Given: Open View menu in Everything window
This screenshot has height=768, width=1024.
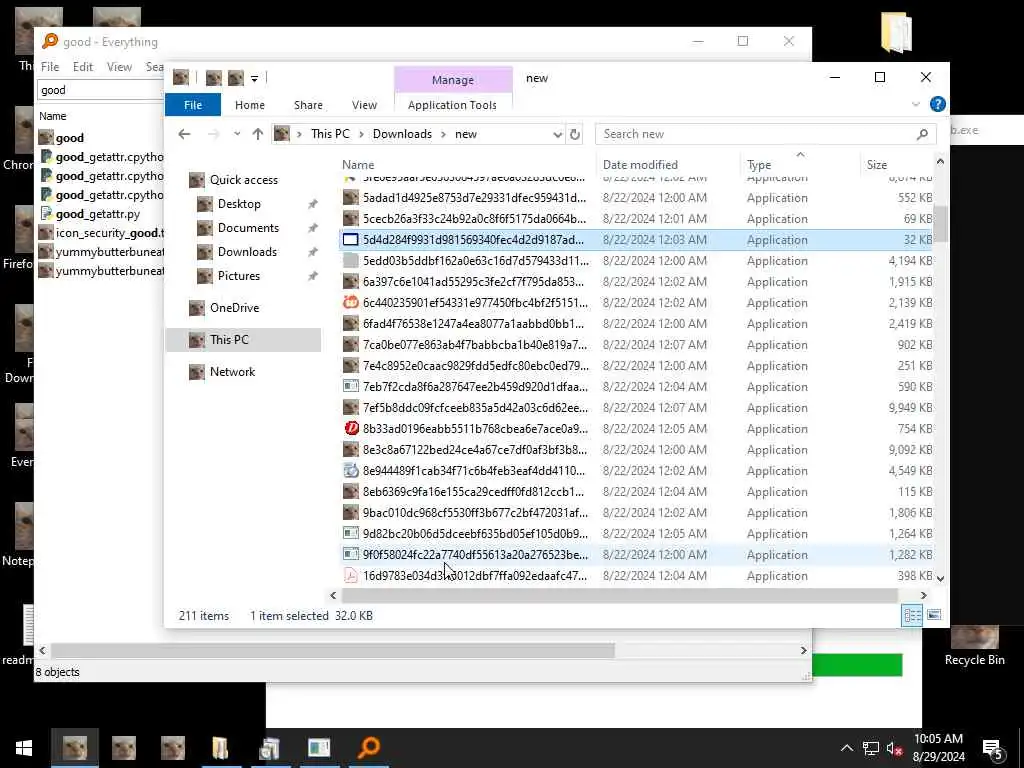Looking at the screenshot, I should pos(120,67).
